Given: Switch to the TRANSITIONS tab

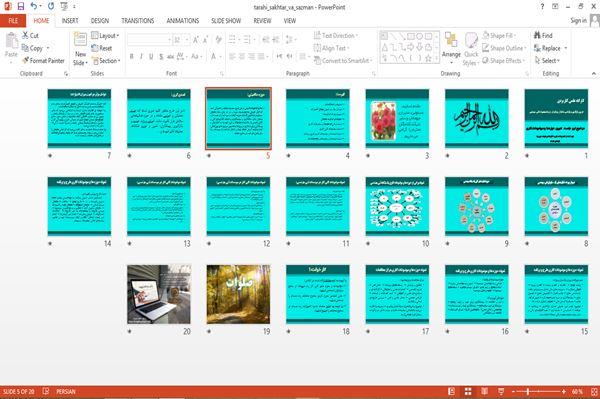Looking at the screenshot, I should click(x=138, y=21).
